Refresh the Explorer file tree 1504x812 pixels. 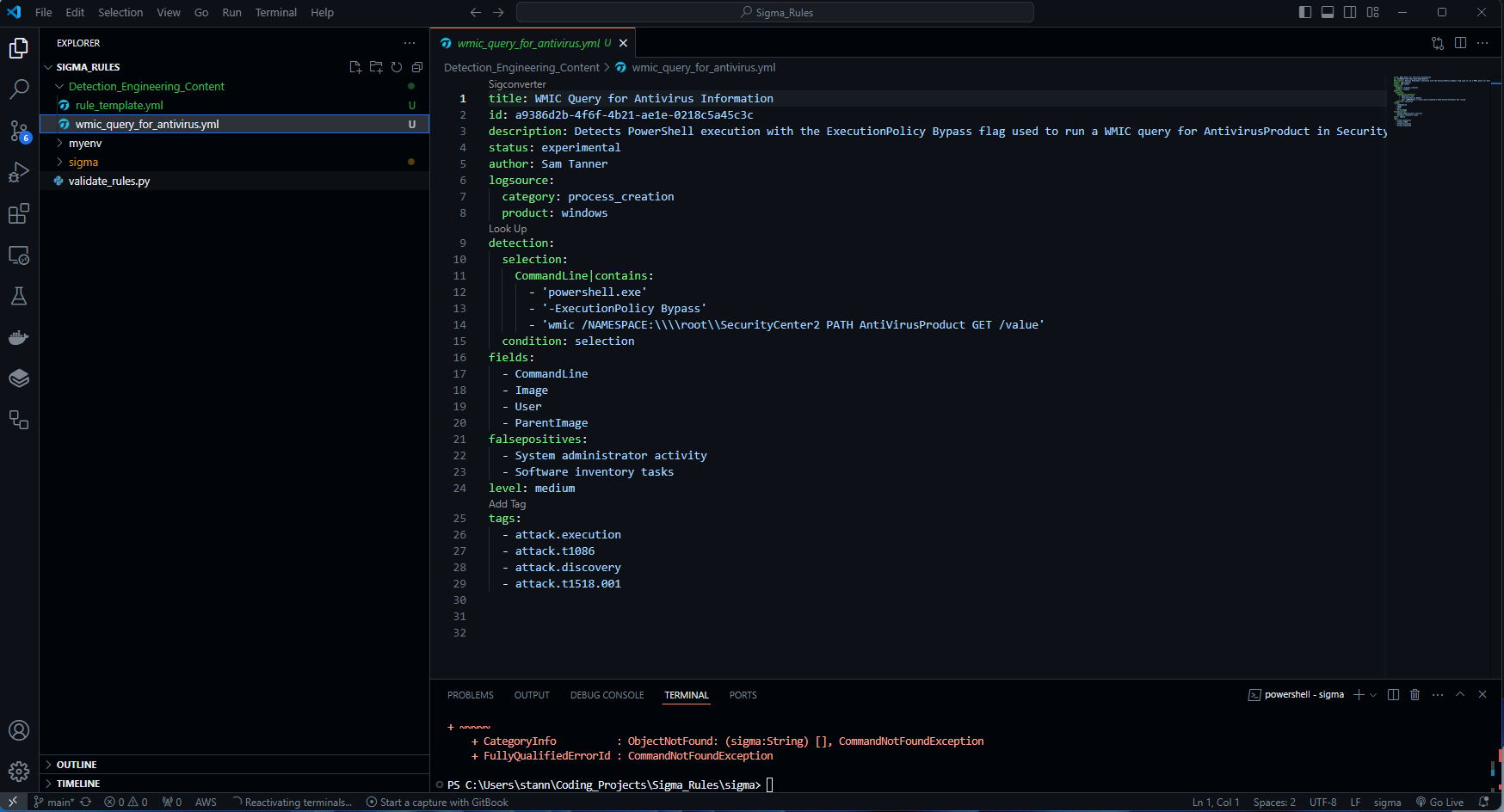397,67
